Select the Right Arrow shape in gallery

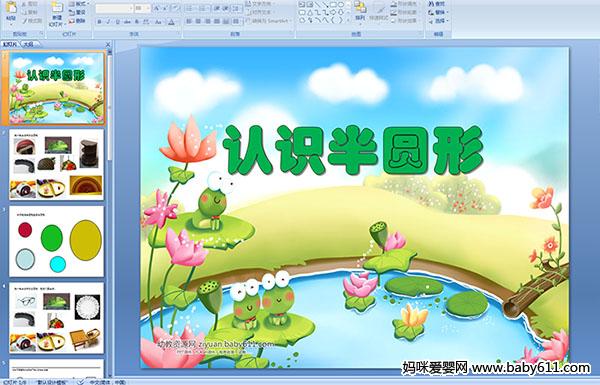[x=333, y=12]
